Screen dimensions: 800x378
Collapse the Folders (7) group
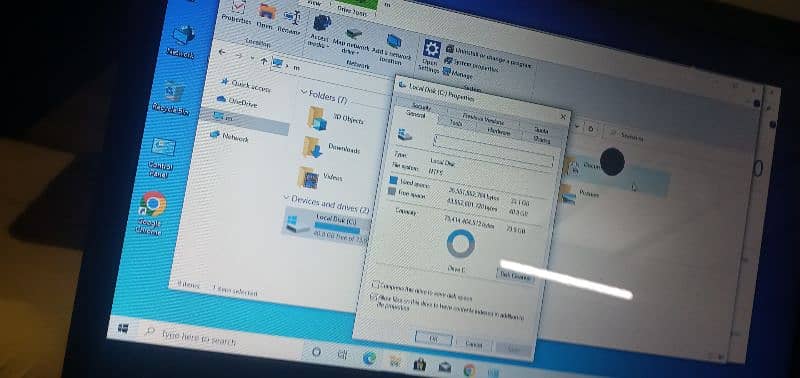point(304,93)
